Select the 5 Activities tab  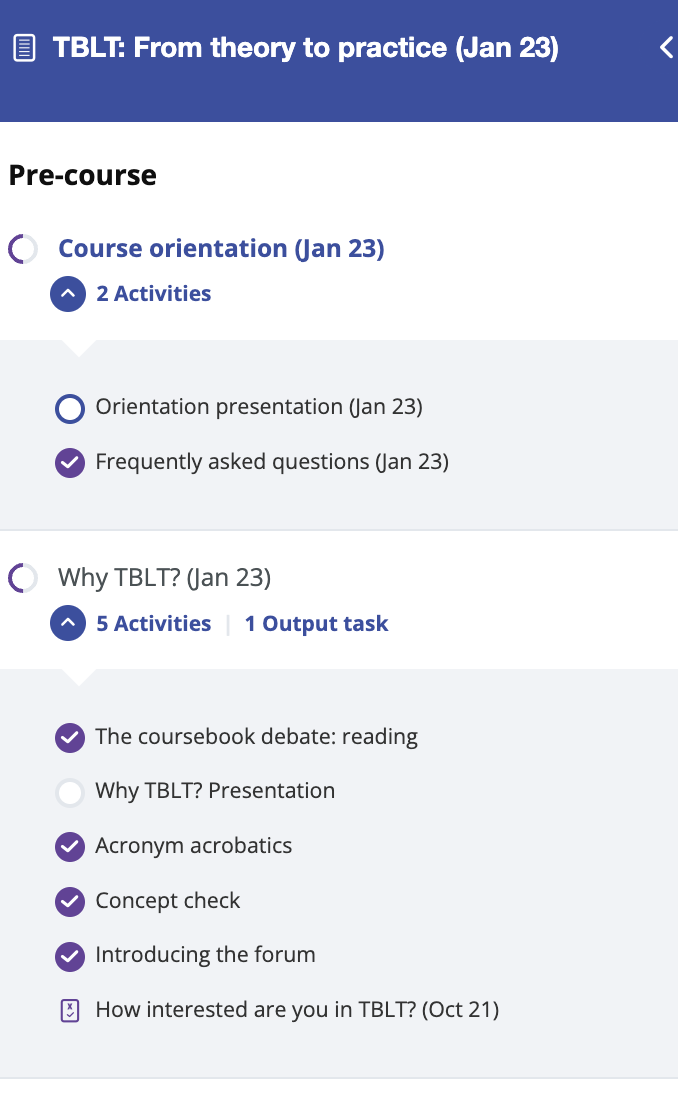coord(154,624)
